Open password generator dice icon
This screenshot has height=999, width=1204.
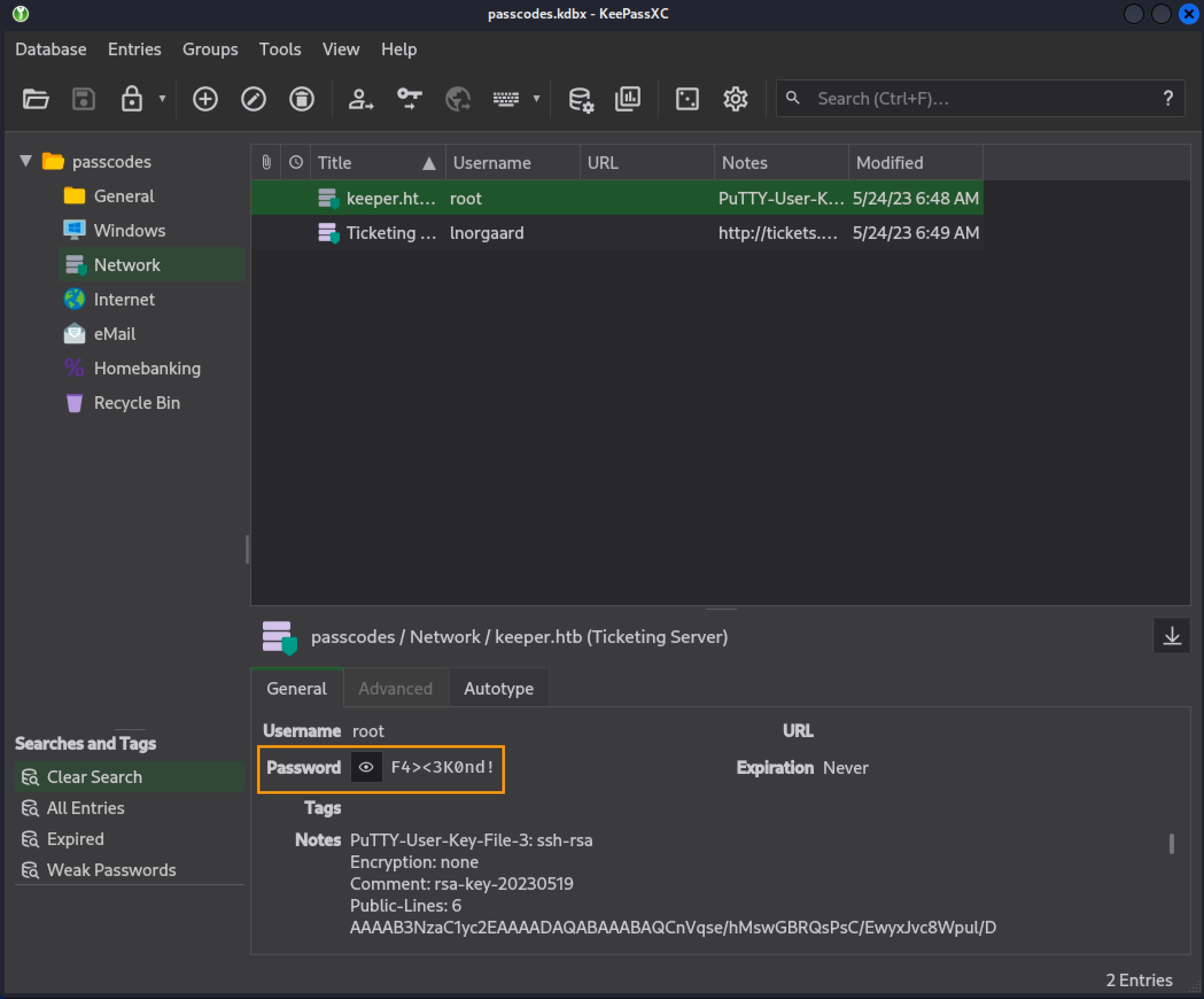coord(687,99)
